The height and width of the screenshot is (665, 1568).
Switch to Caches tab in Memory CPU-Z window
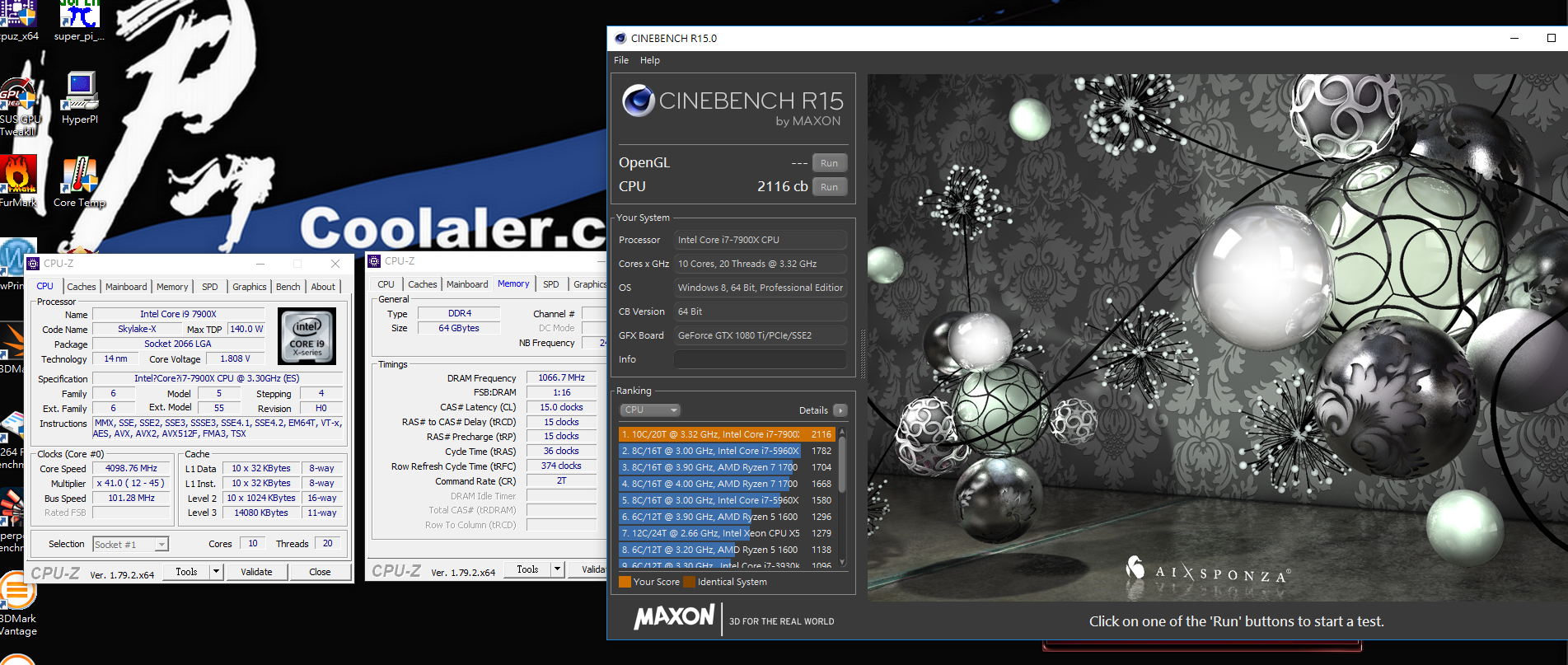[423, 284]
